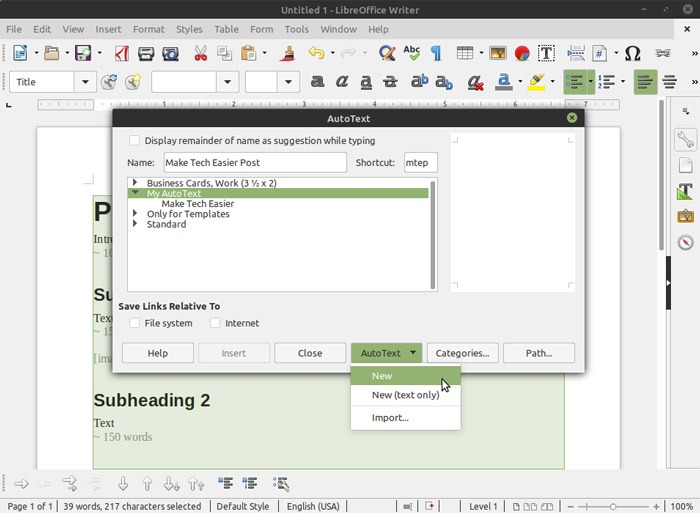Image resolution: width=700 pixels, height=513 pixels.
Task: Open font color dropdown arrow
Action: click(520, 82)
